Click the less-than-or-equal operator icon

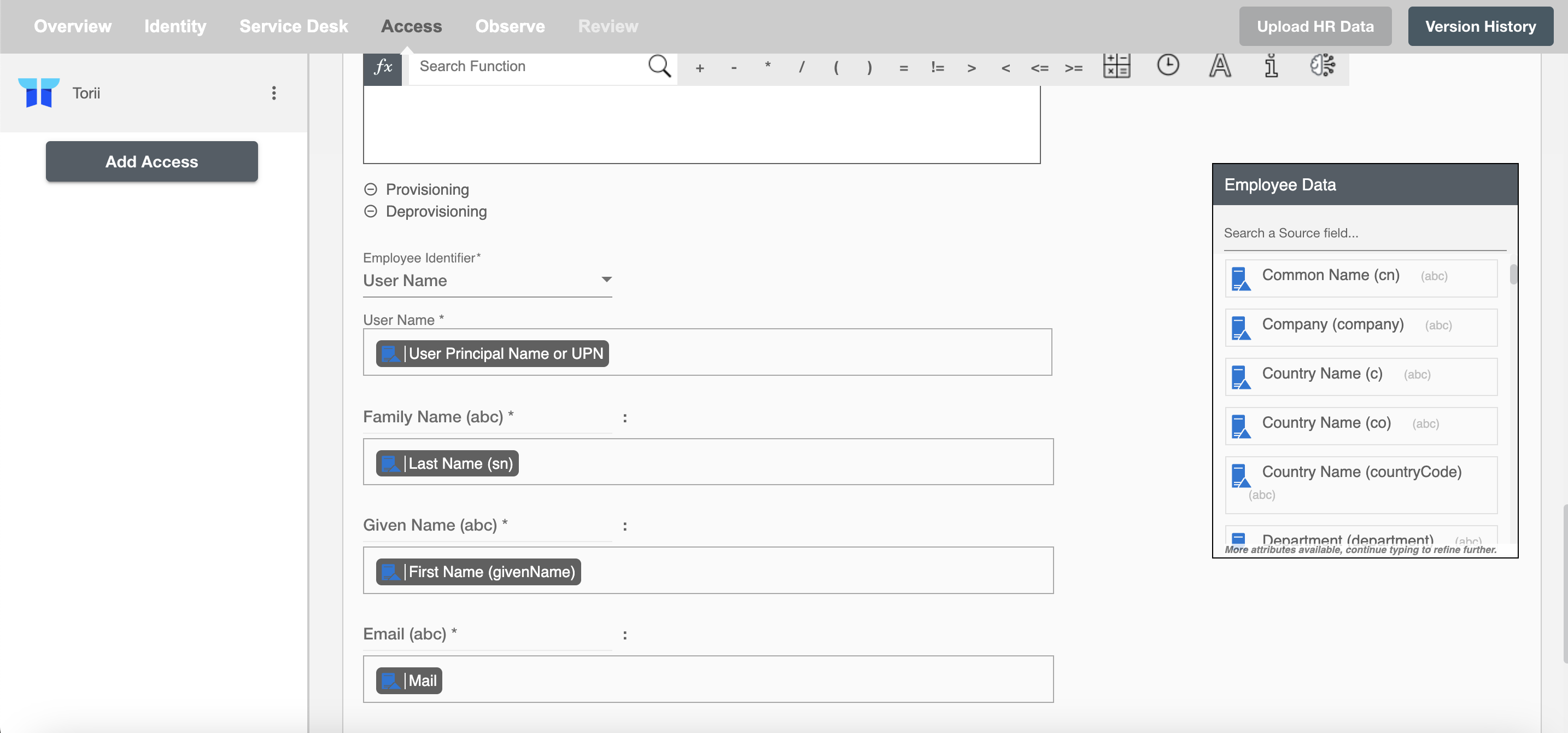1040,66
